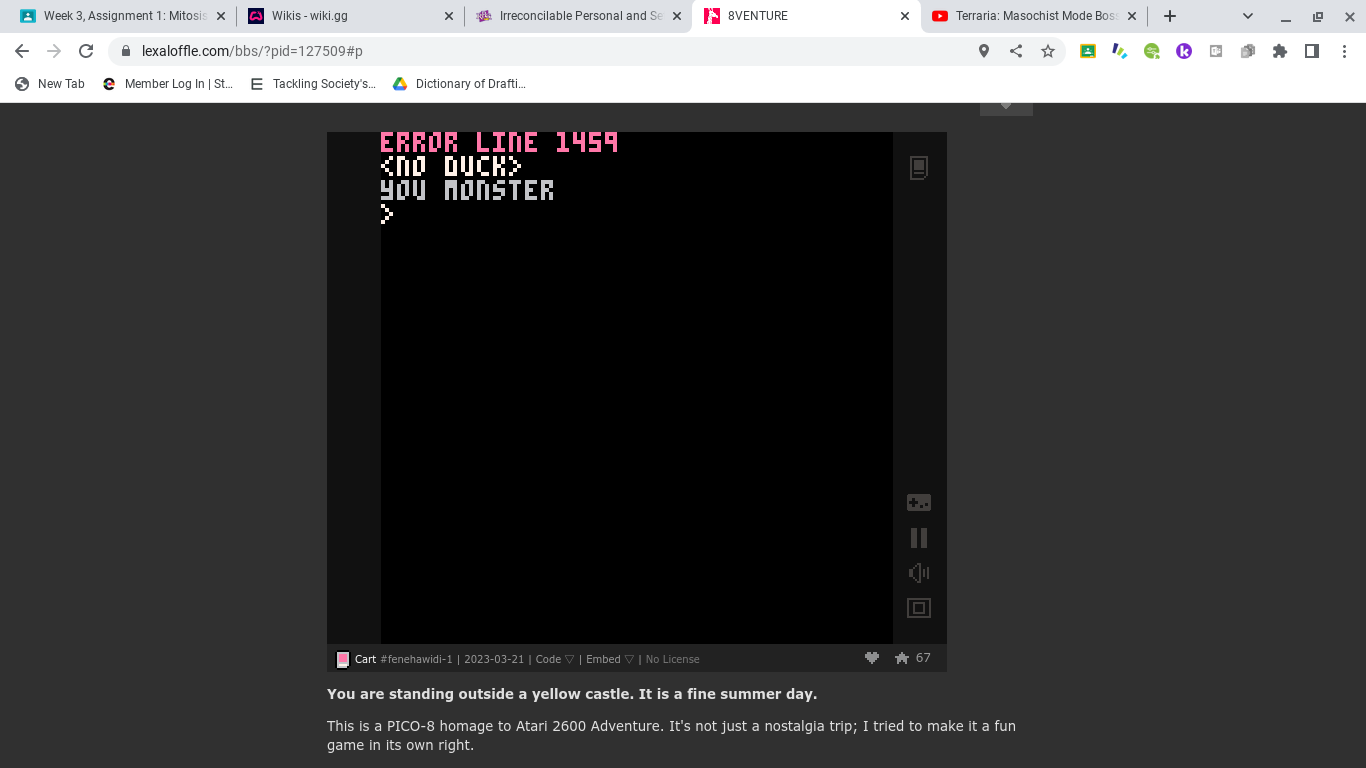Close the Wikis - wiki.gg tab
Image resolution: width=1366 pixels, height=768 pixels.
[448, 16]
